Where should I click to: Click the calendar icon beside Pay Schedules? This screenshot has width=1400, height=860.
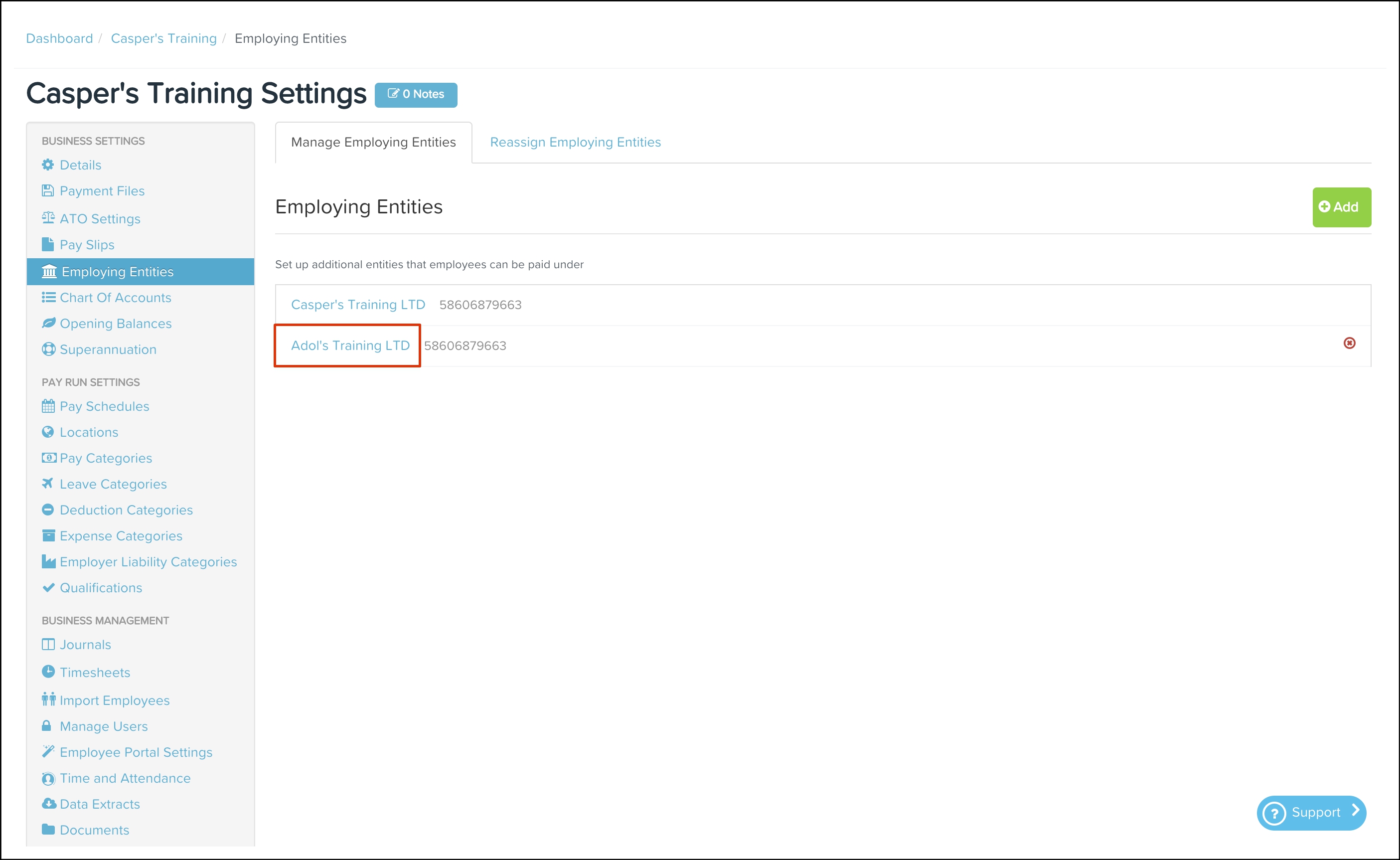tap(48, 406)
